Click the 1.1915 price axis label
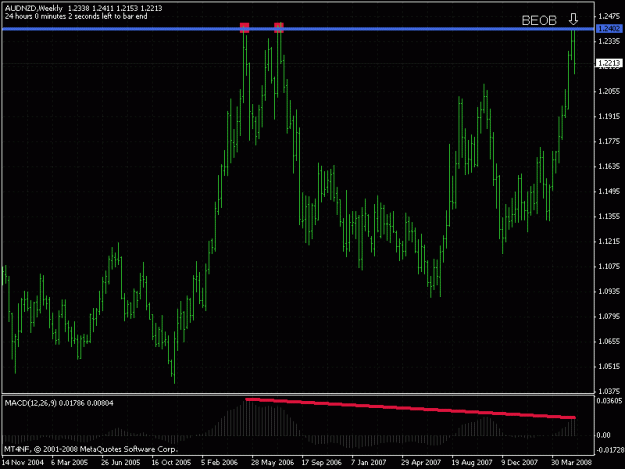This screenshot has height=469, width=625. (x=609, y=116)
